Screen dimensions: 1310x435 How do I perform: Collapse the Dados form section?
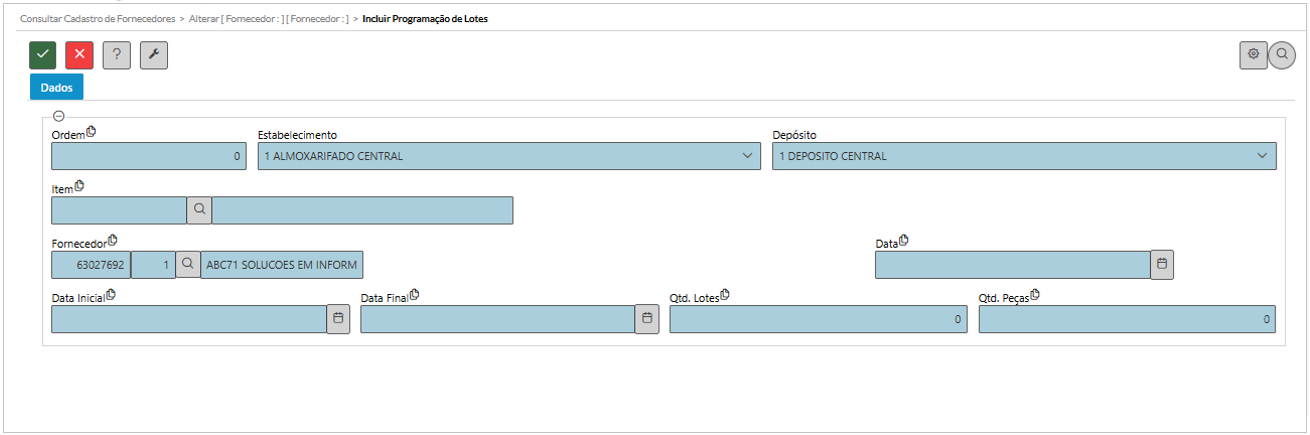point(59,116)
